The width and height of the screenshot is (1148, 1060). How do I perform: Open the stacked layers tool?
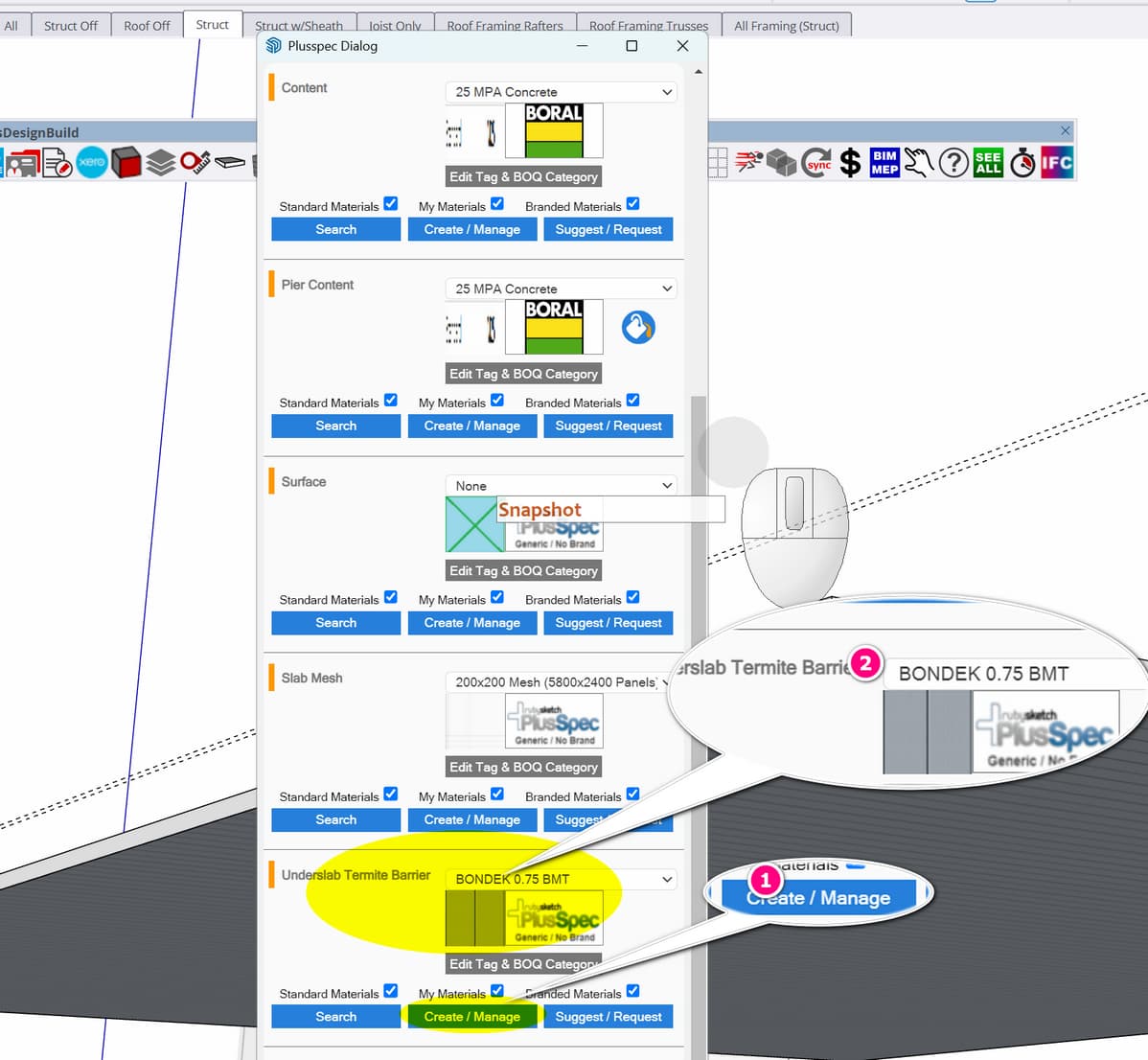point(160,163)
